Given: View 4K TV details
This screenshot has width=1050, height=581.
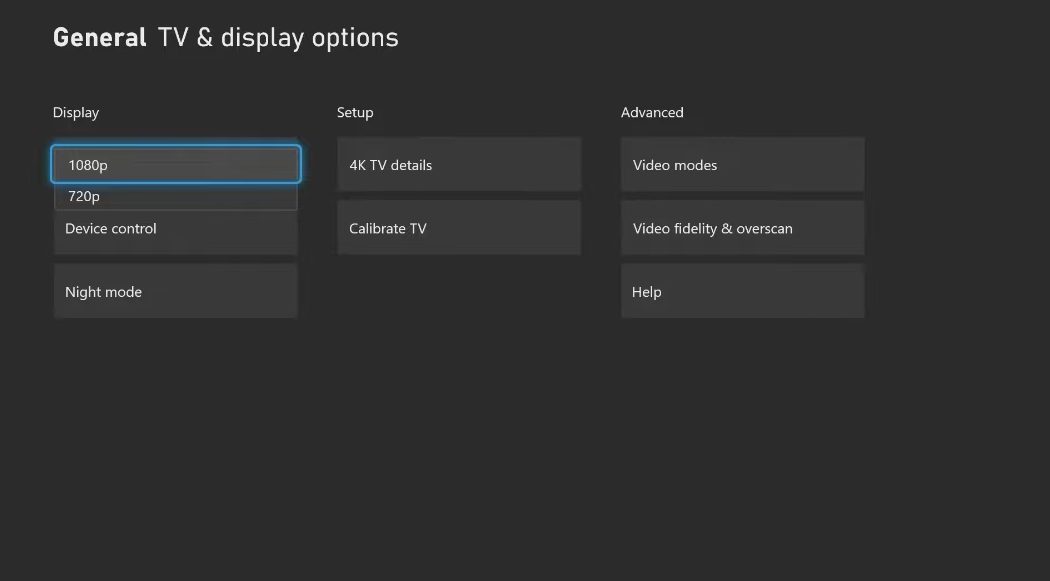Looking at the screenshot, I should (458, 164).
